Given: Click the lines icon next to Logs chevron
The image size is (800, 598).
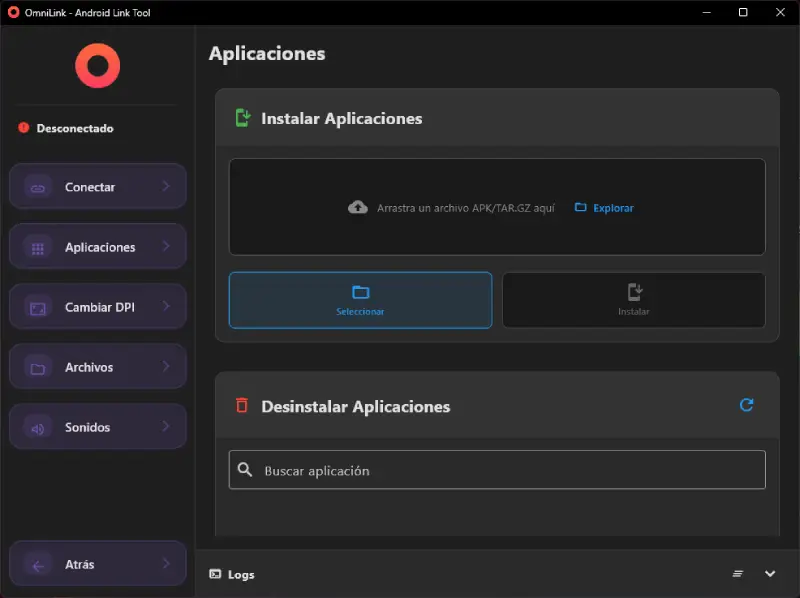Looking at the screenshot, I should pos(738,574).
